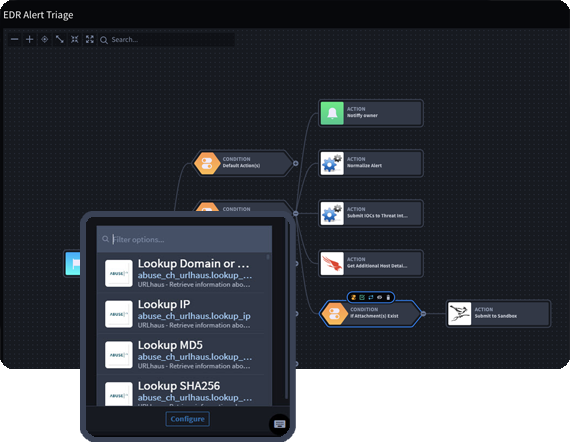The height and width of the screenshot is (442, 570).
Task: Enter fullscreen with the expand arrows icon
Action: pos(89,39)
